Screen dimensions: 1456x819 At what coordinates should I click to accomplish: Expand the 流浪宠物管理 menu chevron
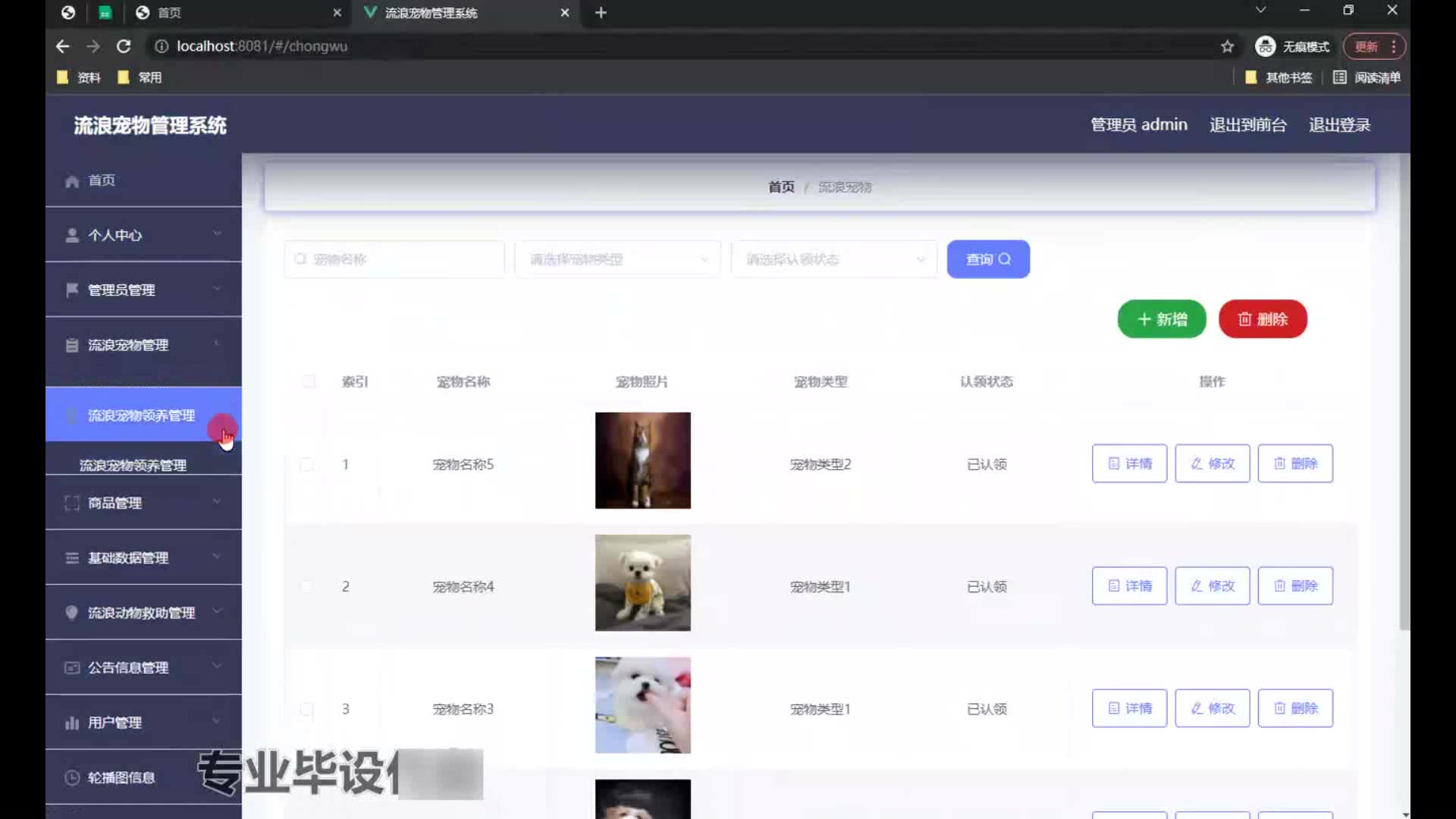click(x=217, y=344)
